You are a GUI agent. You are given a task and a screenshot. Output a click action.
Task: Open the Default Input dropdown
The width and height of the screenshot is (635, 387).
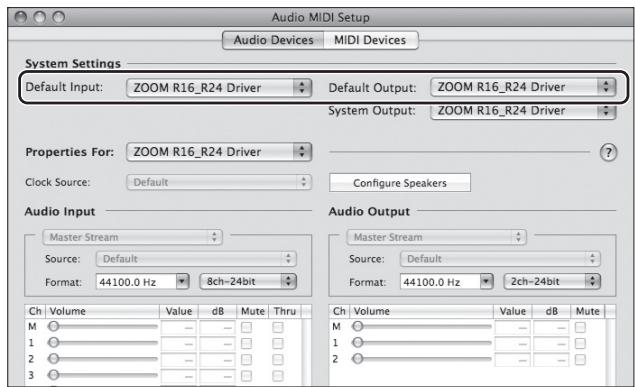pos(219,87)
